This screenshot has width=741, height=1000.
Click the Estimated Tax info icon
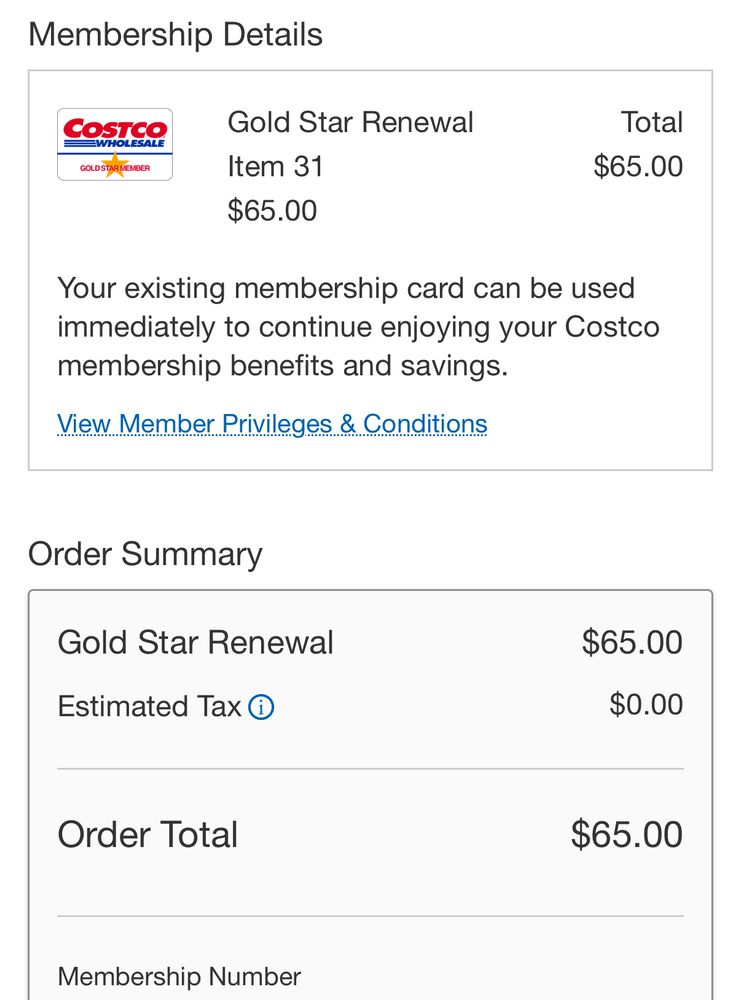[261, 708]
